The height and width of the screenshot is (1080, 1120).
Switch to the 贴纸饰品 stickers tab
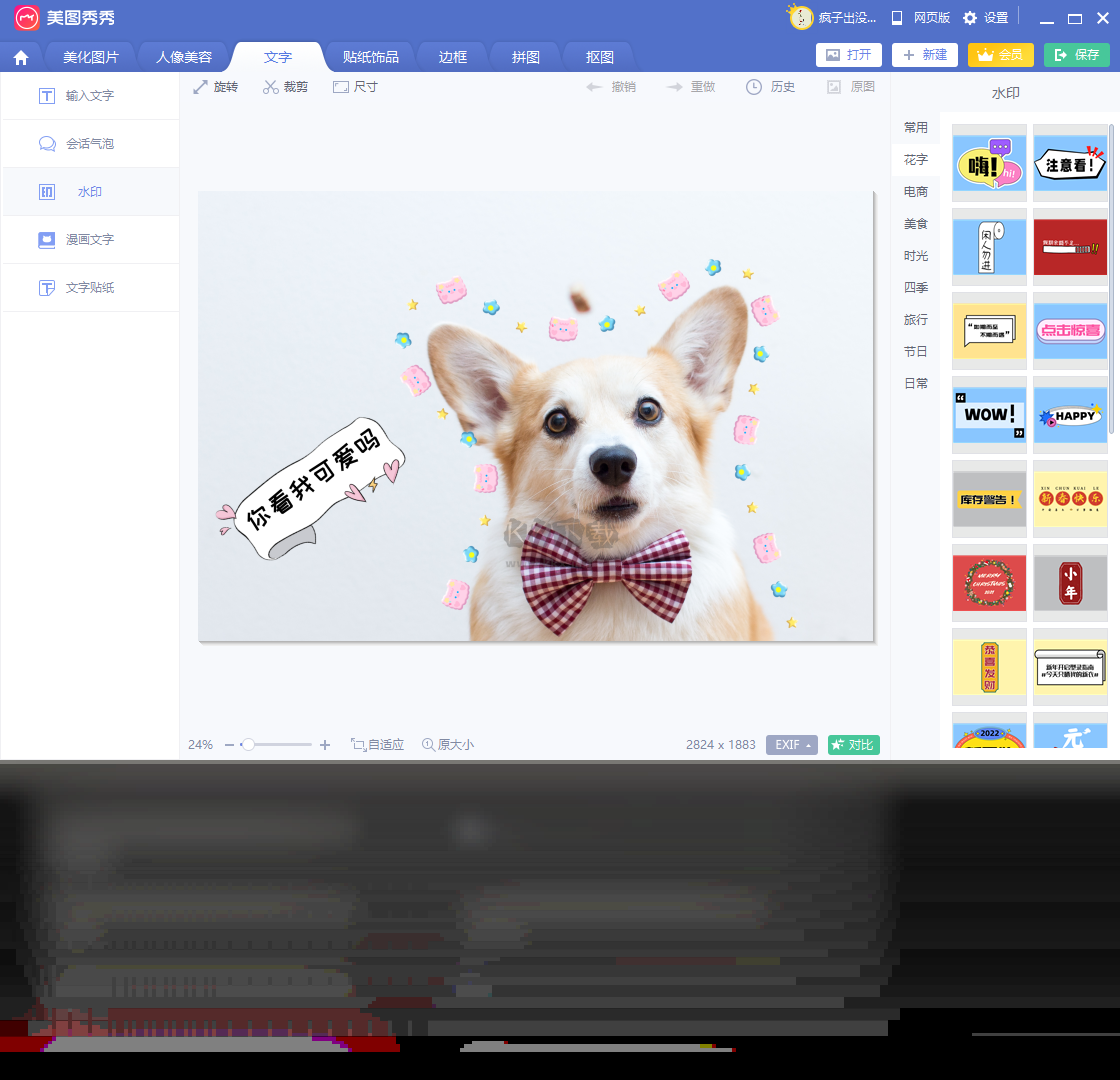369,57
